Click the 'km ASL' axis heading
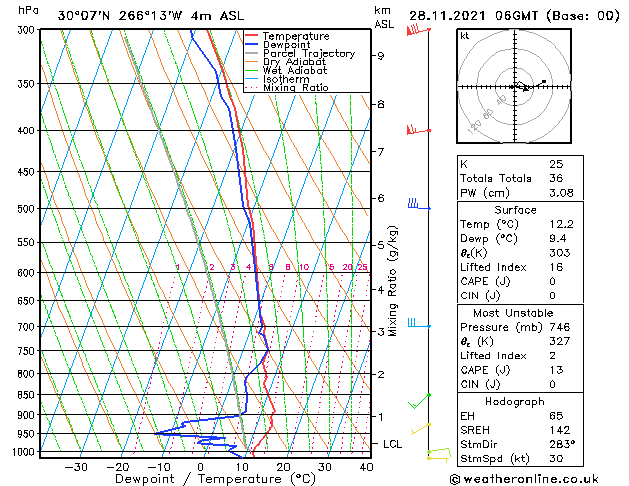629x486 pixels. 384,17
